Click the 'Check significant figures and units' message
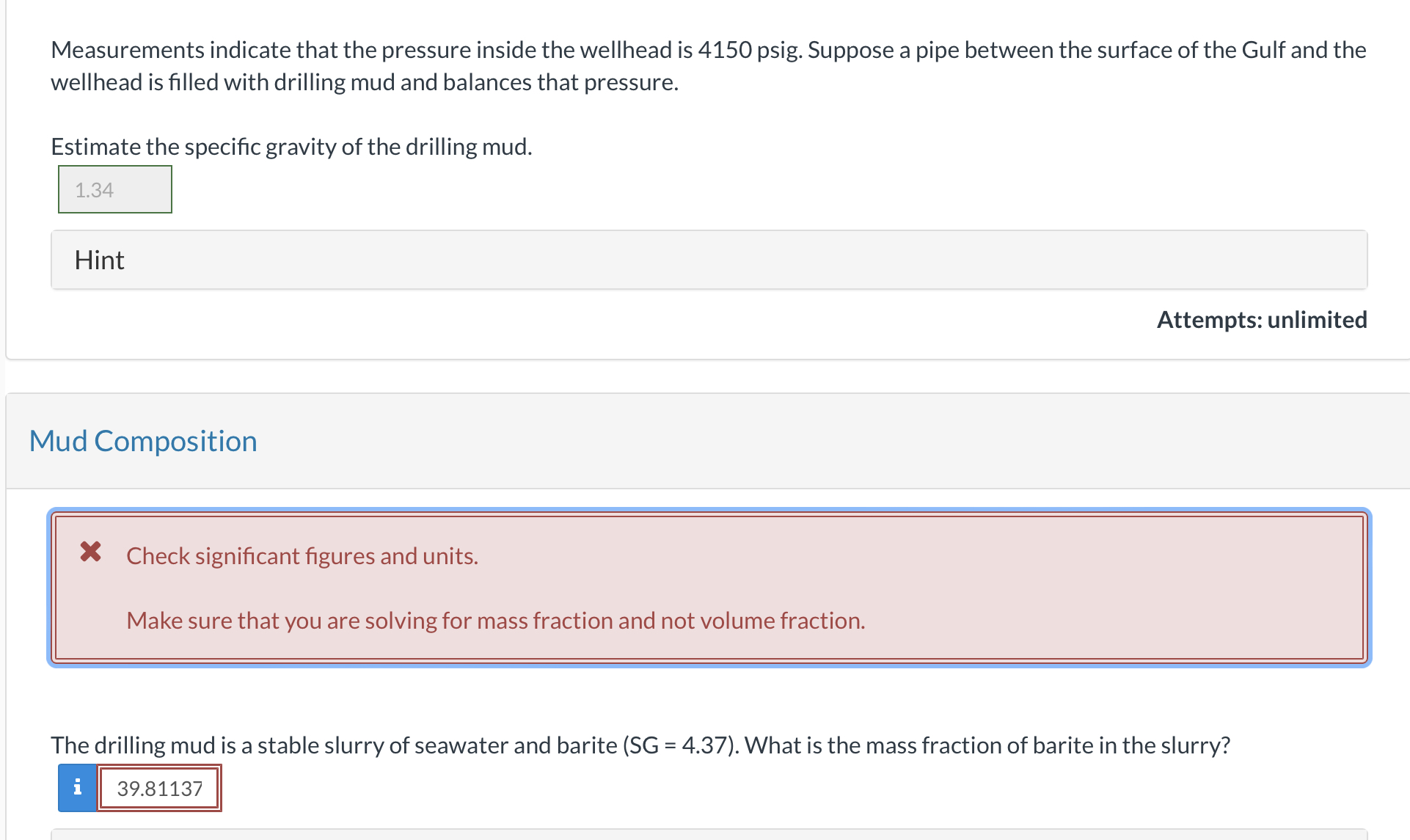Viewport: 1410px width, 840px height. coord(302,556)
